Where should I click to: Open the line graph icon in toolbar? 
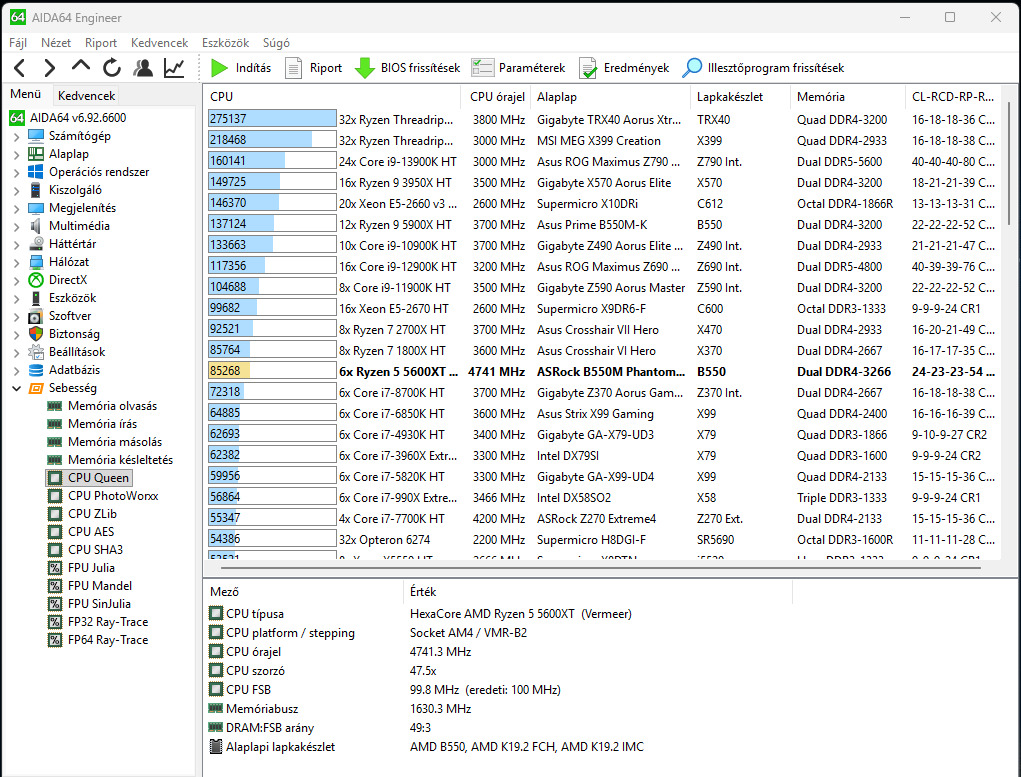[x=174, y=68]
